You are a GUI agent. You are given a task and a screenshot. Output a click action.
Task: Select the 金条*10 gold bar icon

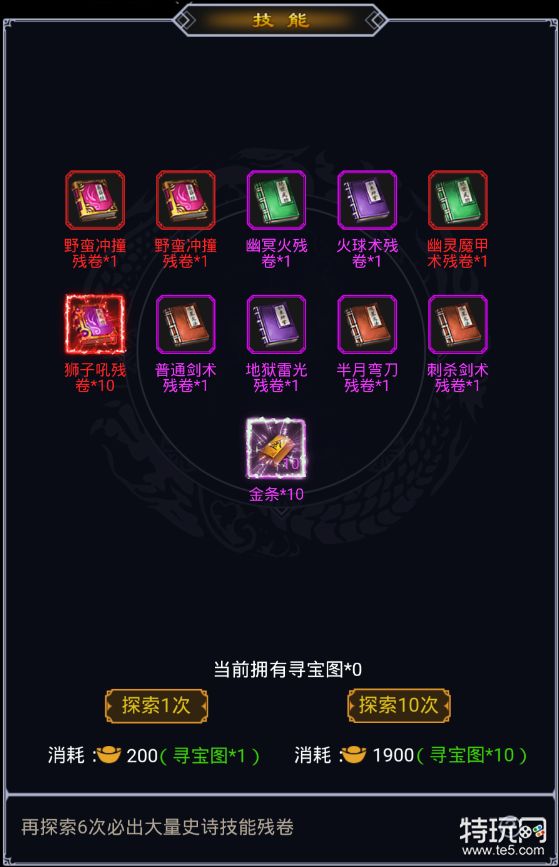coord(276,448)
